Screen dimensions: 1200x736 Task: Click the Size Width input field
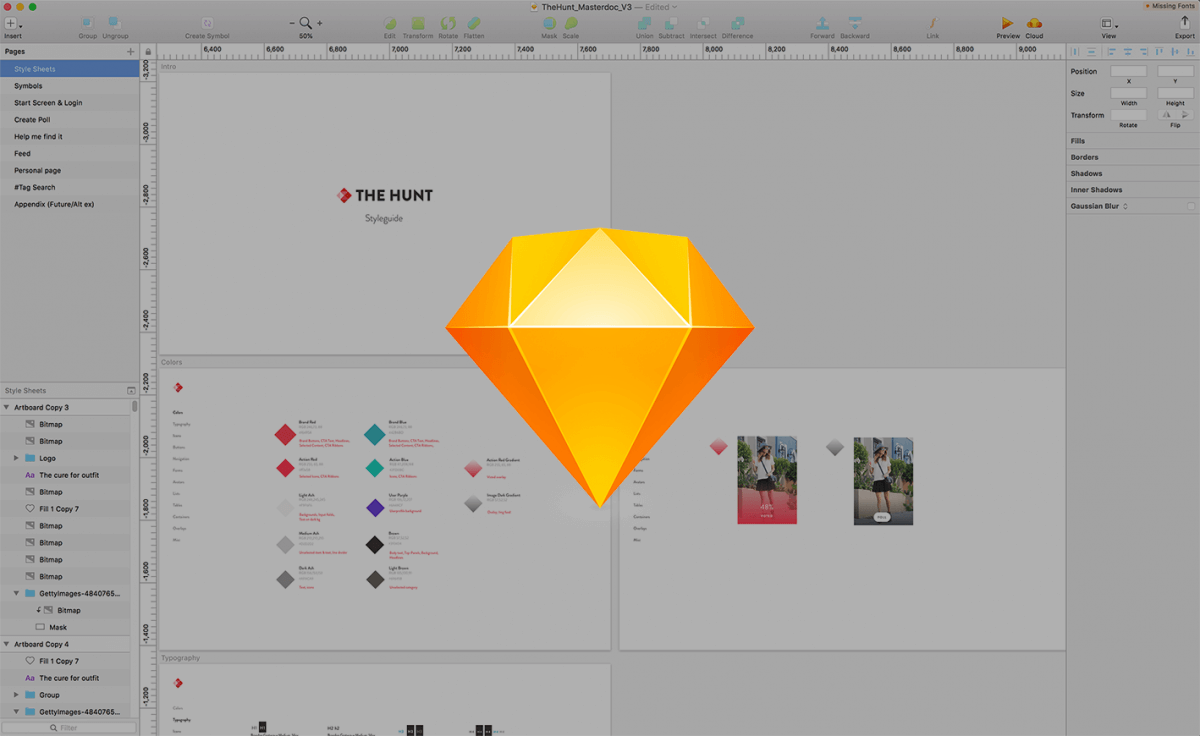(1129, 93)
